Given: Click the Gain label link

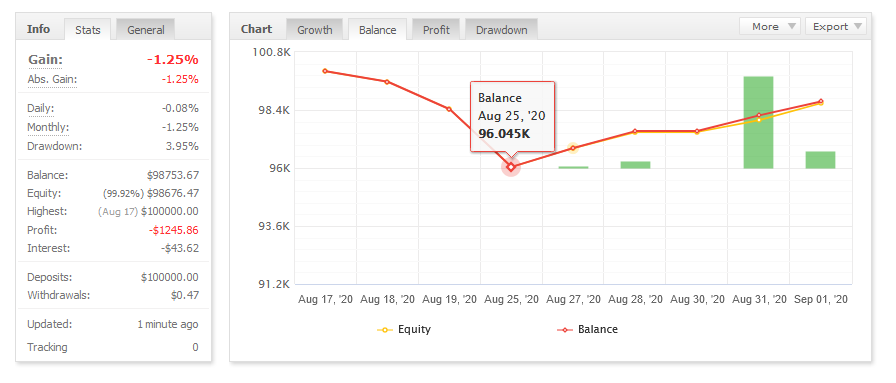Looking at the screenshot, I should point(45,59).
